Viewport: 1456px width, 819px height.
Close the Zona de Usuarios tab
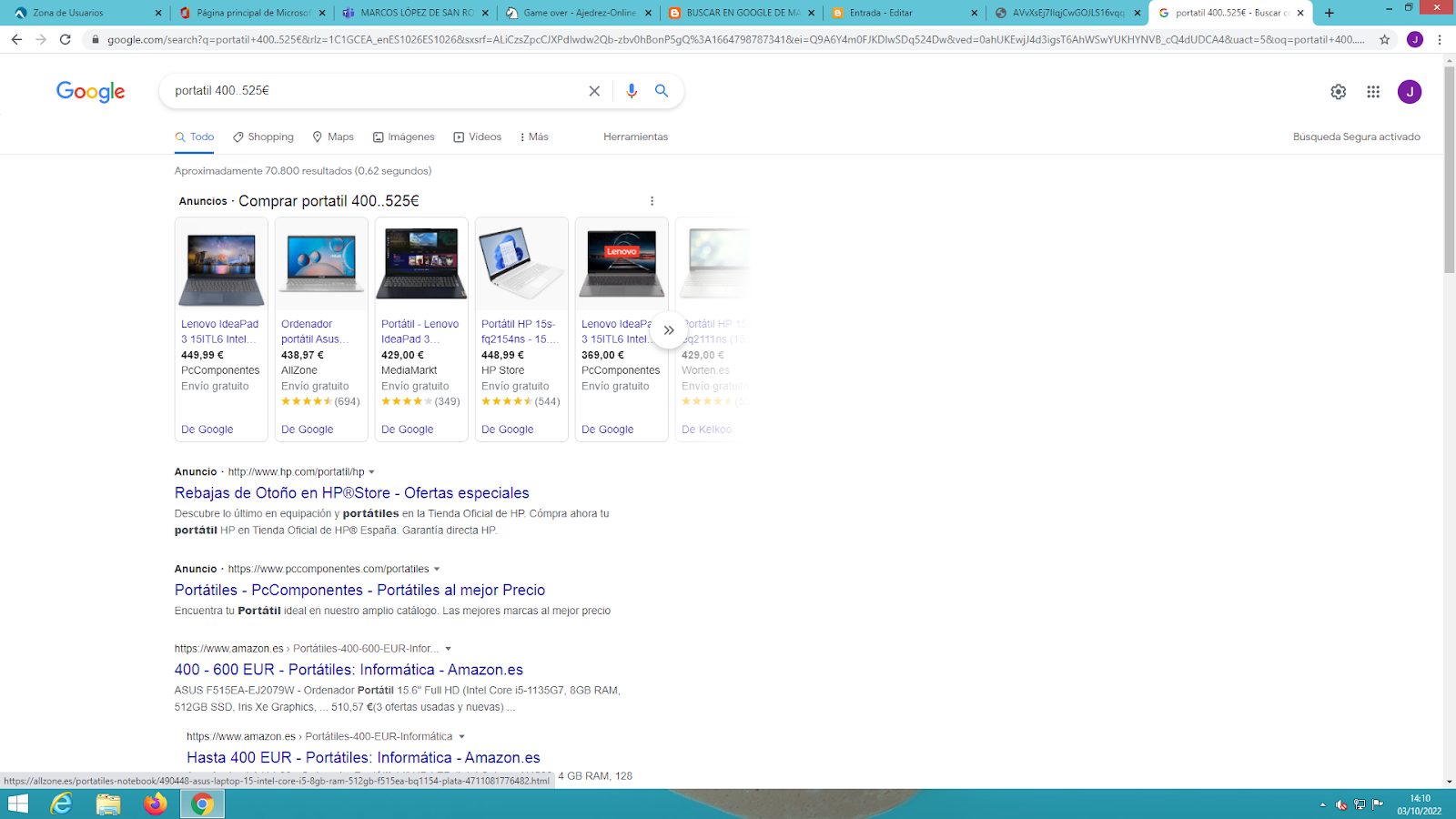[158, 13]
